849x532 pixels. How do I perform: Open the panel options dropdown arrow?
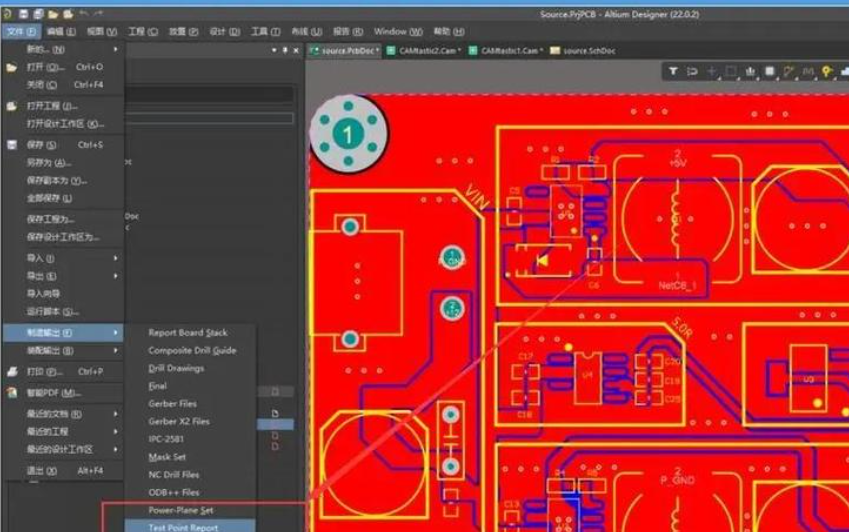point(274,50)
